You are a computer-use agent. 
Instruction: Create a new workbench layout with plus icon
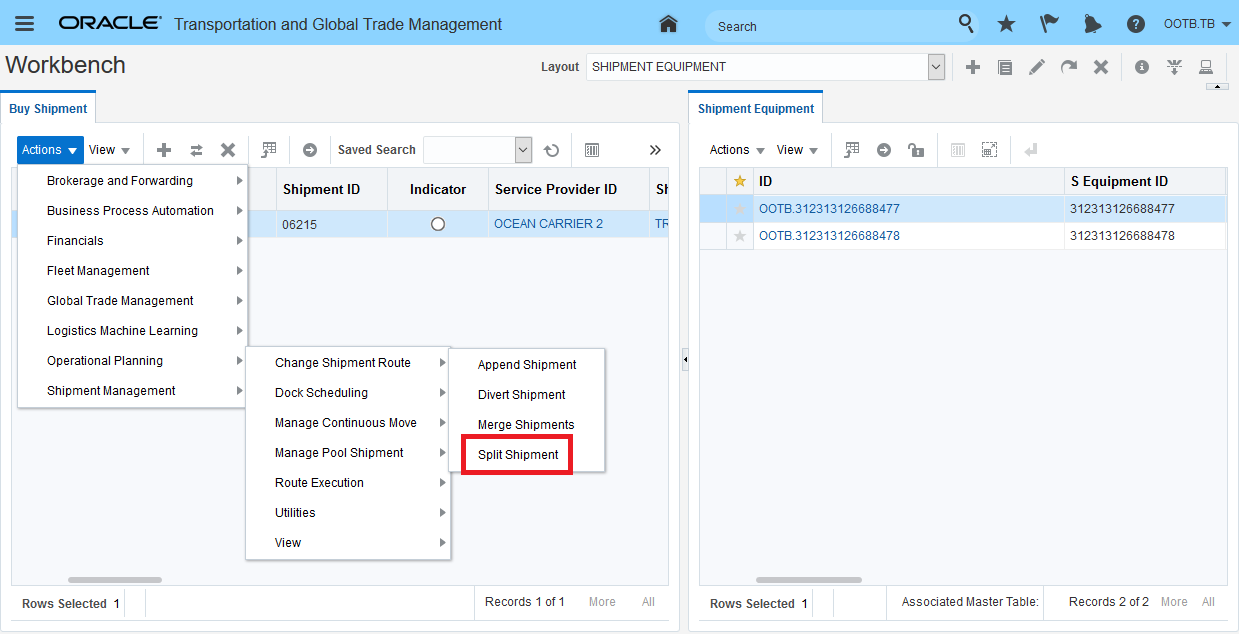972,67
